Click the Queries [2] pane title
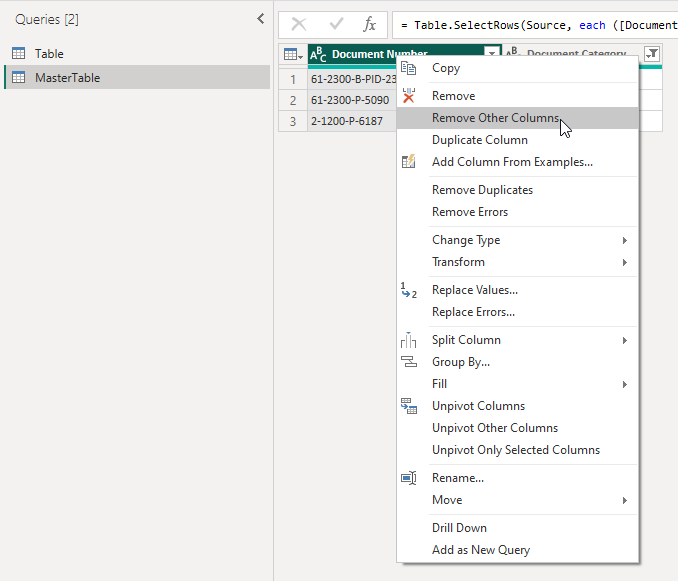 47,19
